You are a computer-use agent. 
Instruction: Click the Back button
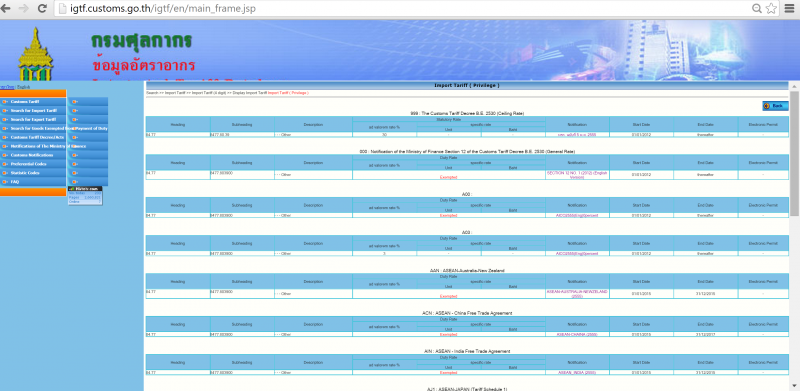[x=775, y=106]
